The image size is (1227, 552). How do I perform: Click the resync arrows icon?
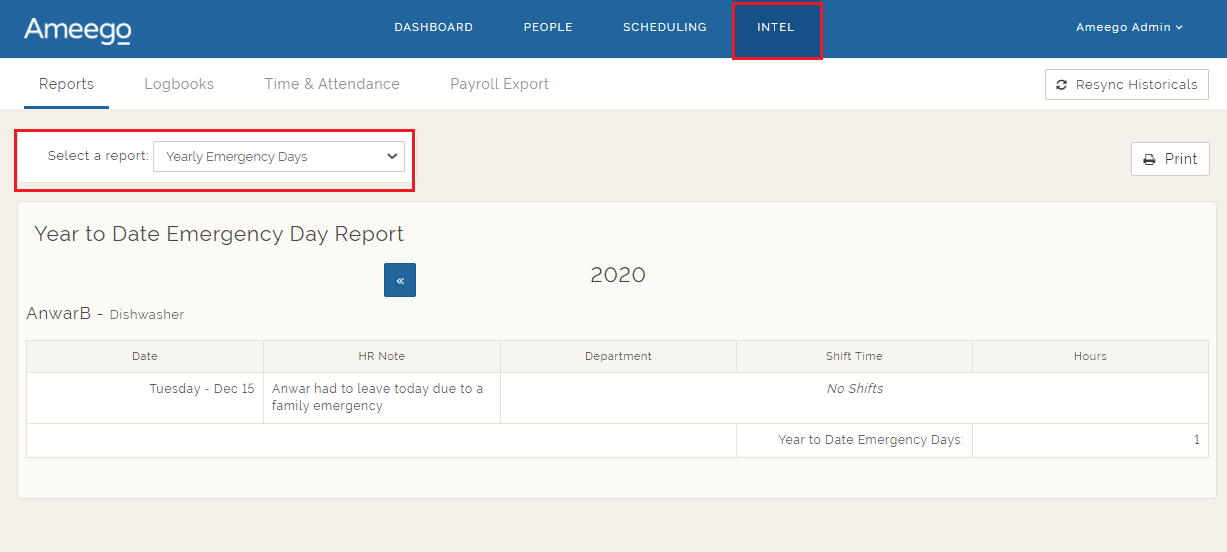pos(1061,85)
